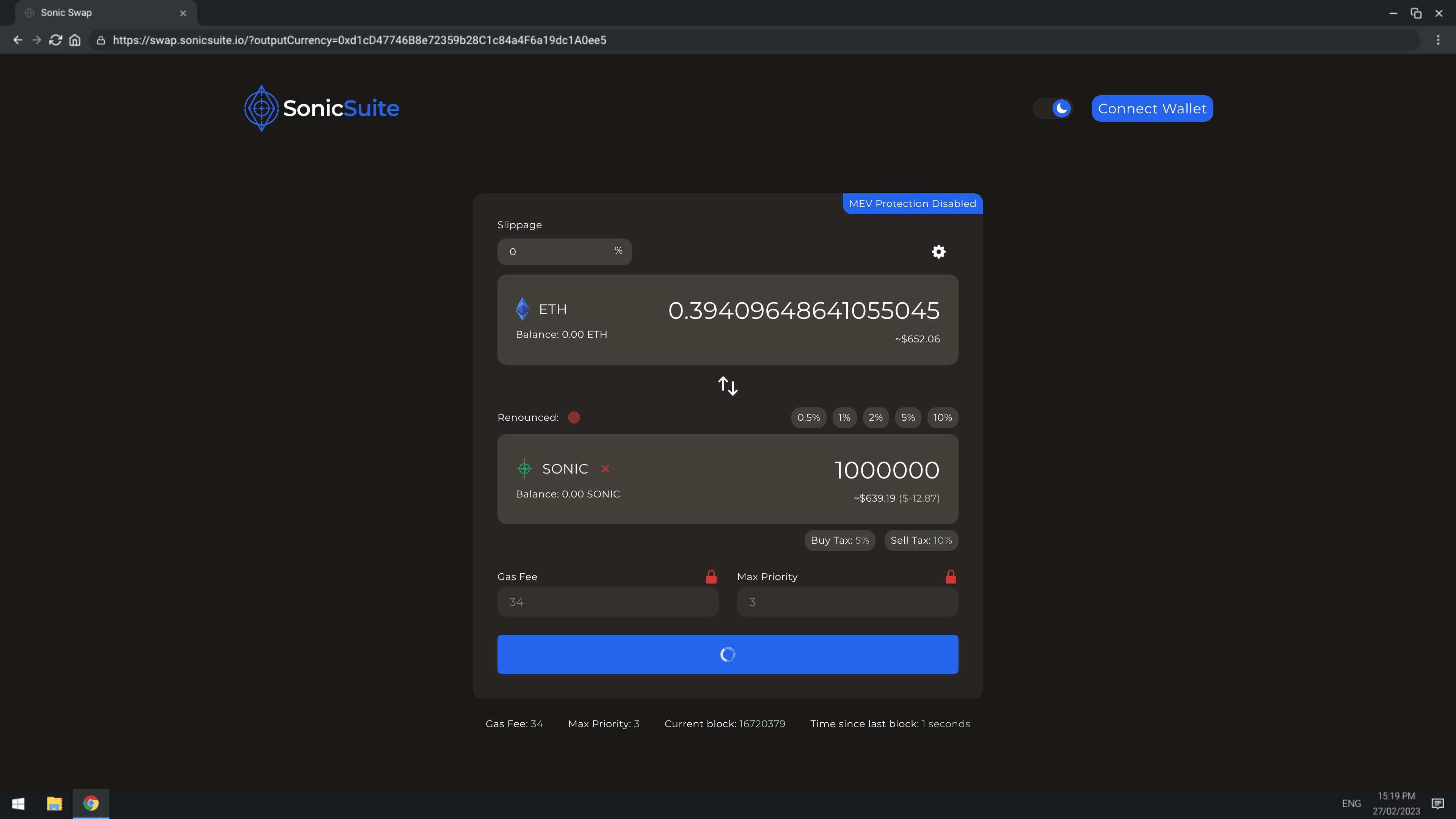The height and width of the screenshot is (819, 1456).
Task: Select 2% preset
Action: 875,418
